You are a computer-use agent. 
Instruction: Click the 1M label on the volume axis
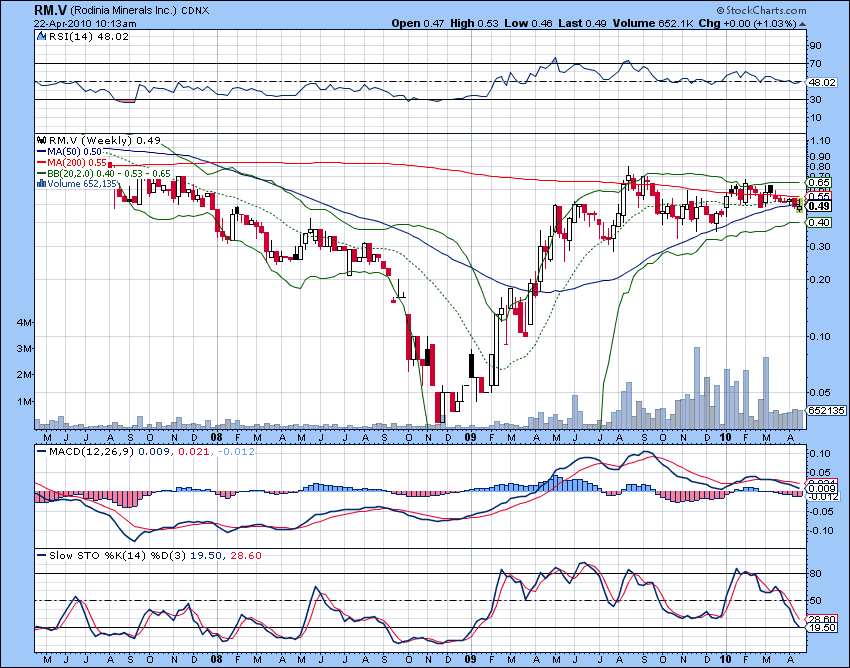point(24,402)
